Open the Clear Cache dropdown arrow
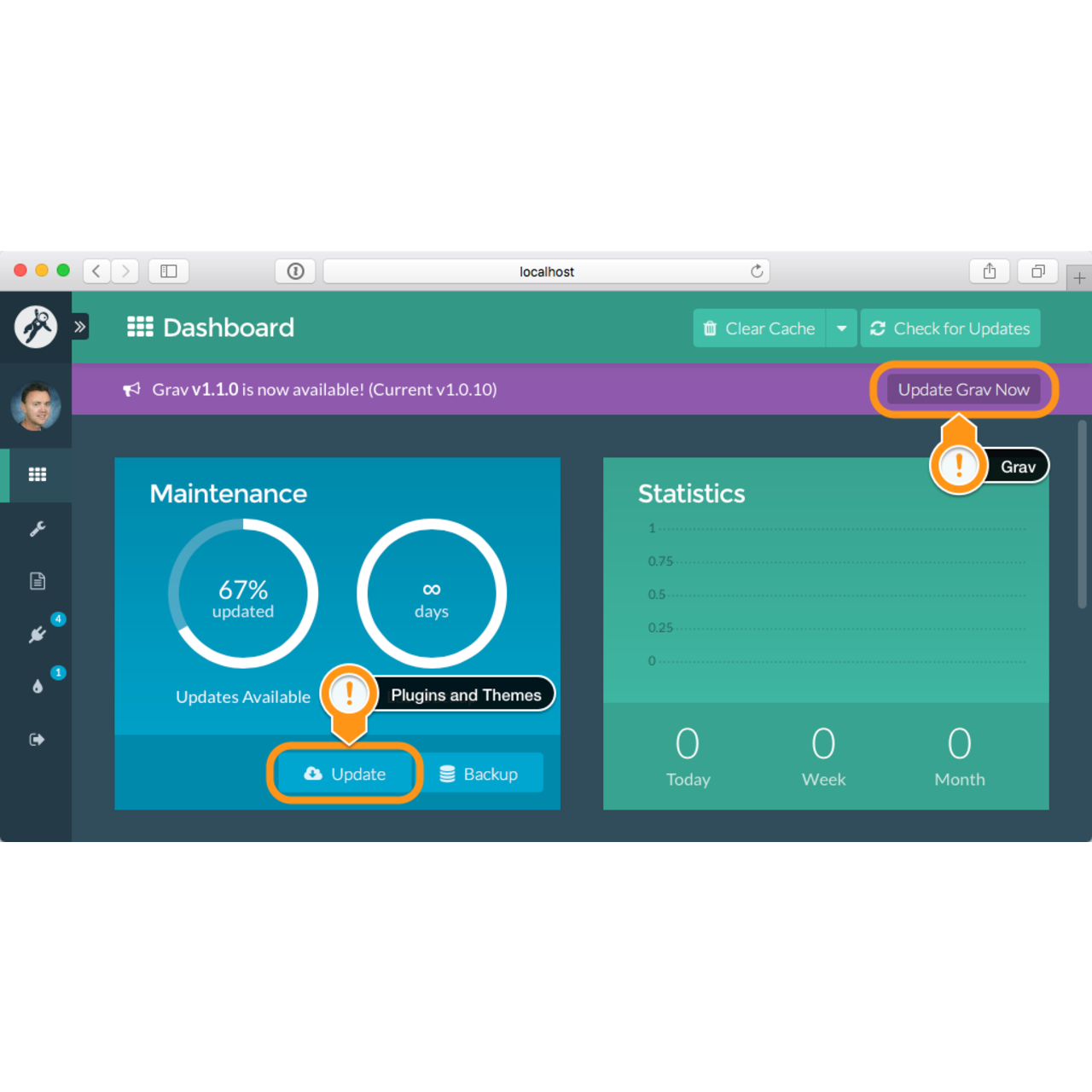 click(841, 328)
